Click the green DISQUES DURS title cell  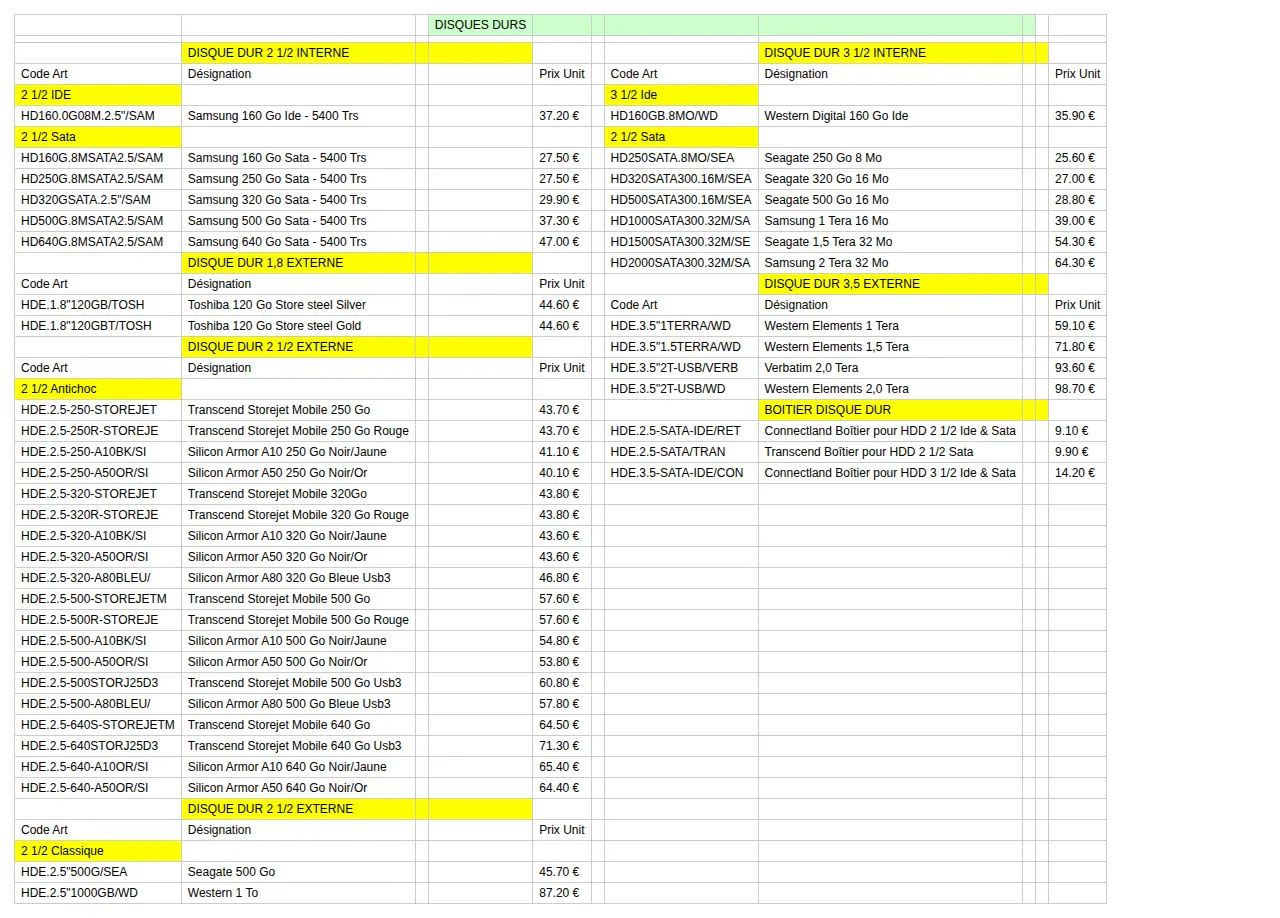[480, 25]
